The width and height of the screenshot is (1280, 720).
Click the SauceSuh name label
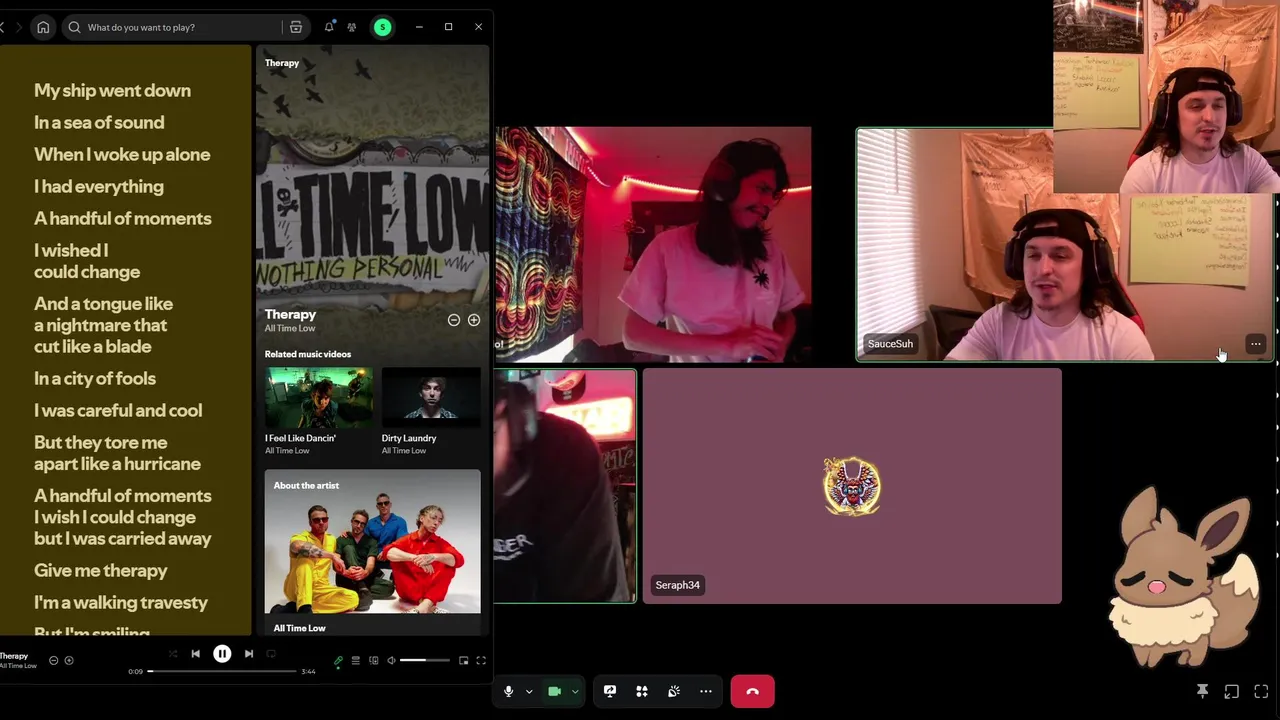pyautogui.click(x=890, y=344)
